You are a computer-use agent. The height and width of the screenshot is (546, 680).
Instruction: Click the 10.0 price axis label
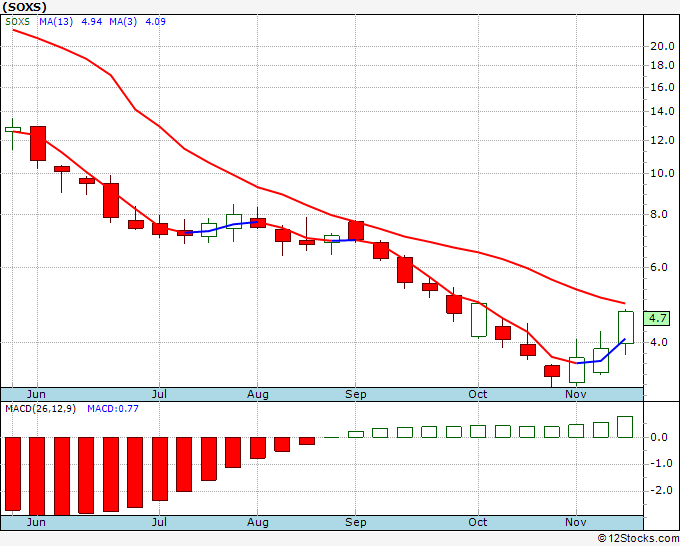(662, 173)
